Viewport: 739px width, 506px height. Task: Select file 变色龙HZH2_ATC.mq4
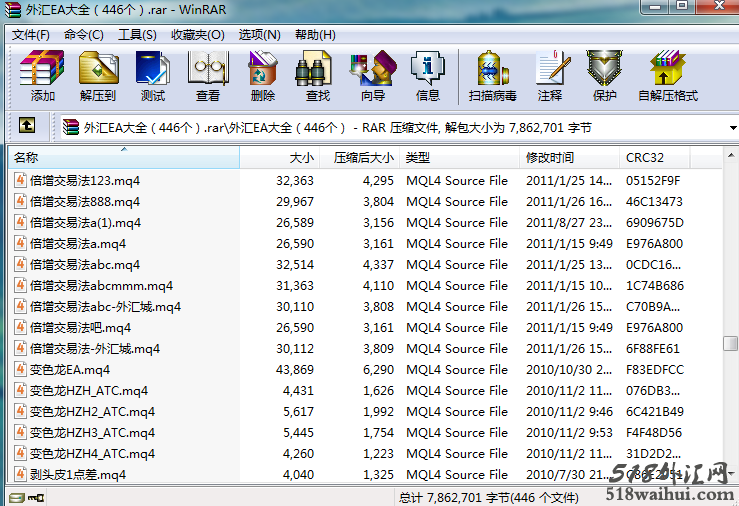coord(92,412)
